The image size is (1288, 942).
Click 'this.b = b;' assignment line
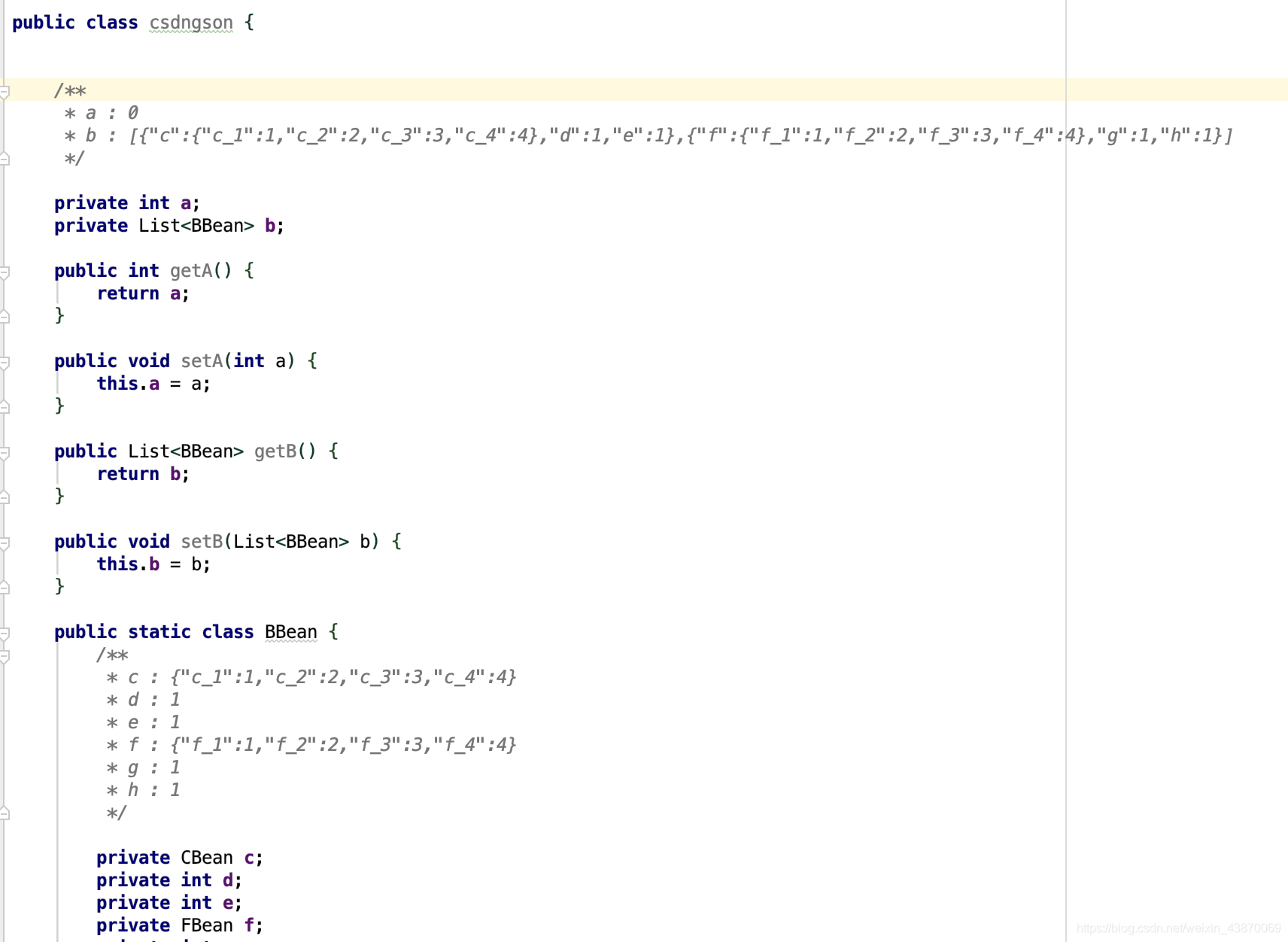point(153,564)
